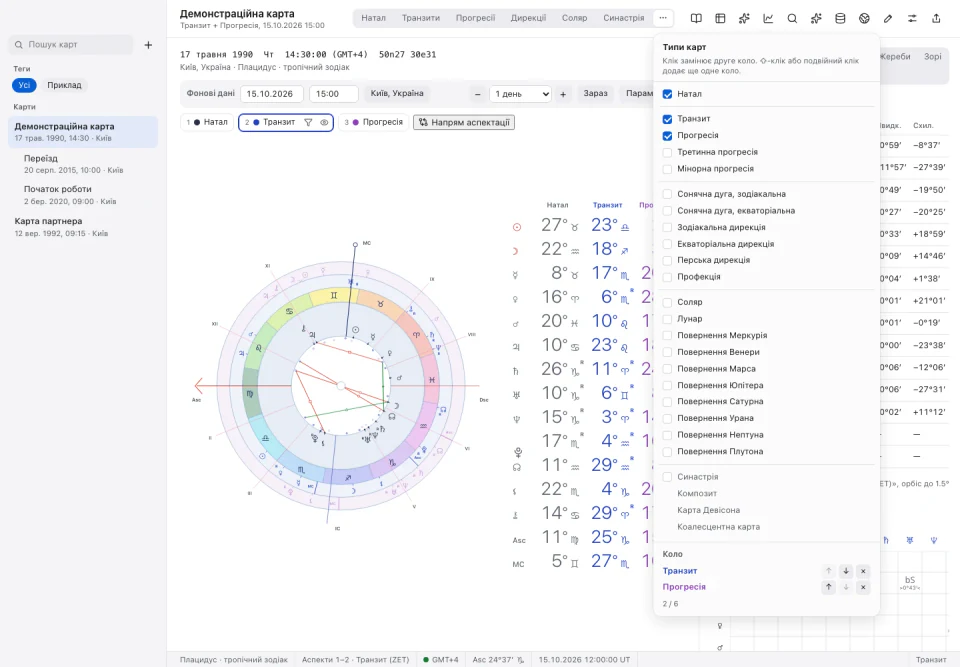960x667 pixels.
Task: Open the book reference icon in toolbar
Action: 696,18
